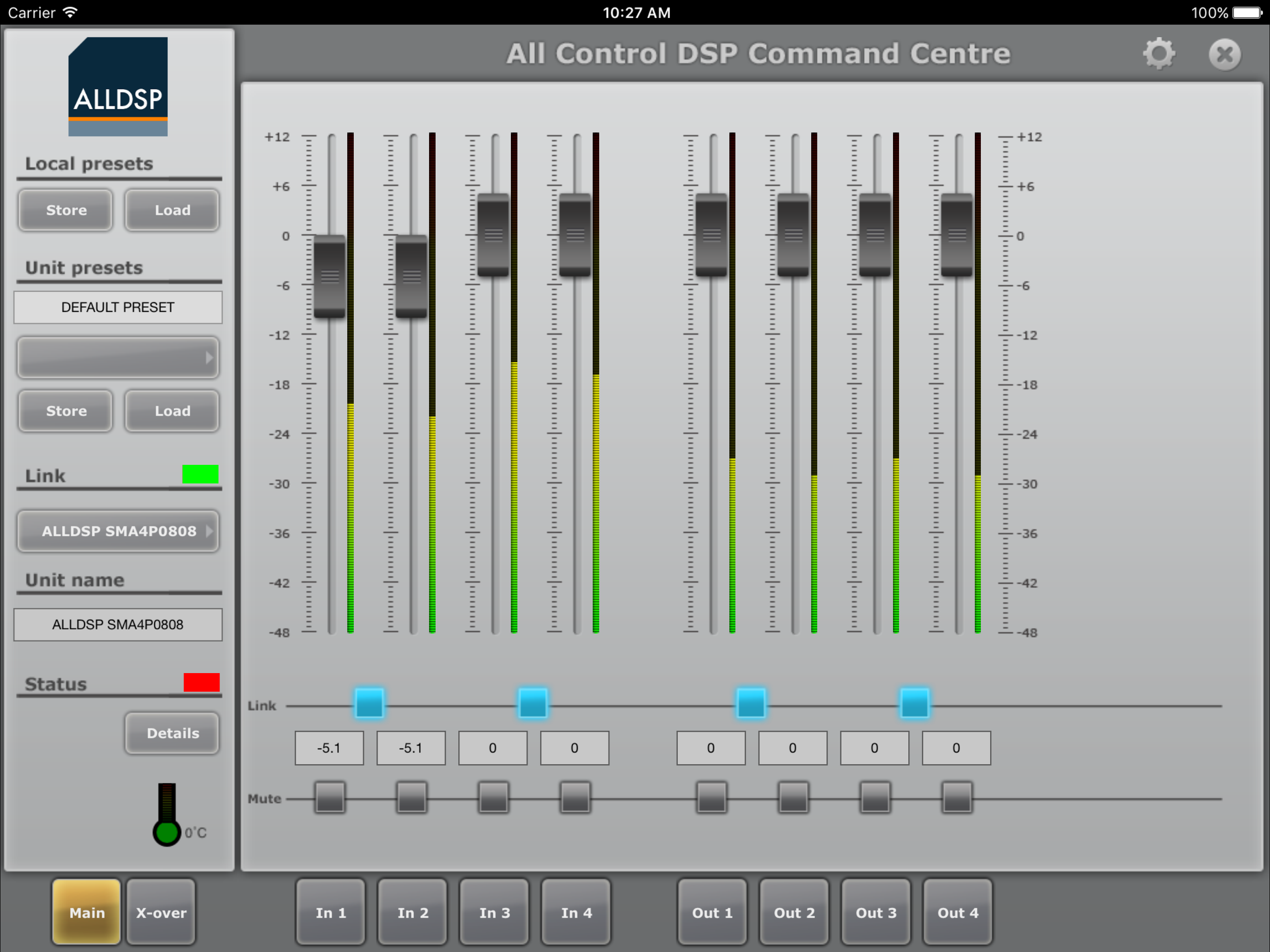Open the In 4 channel tab
This screenshot has height=952, width=1270.
[x=576, y=912]
